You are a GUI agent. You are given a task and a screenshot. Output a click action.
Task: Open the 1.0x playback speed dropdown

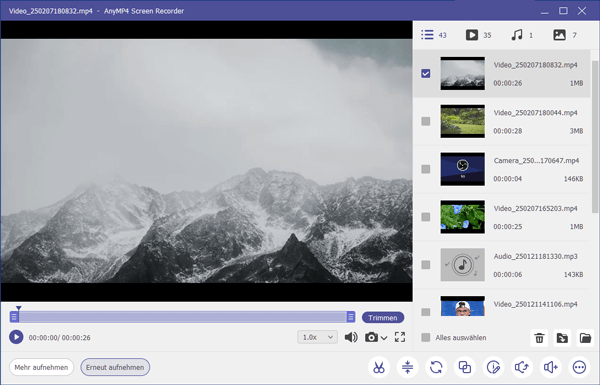(317, 337)
